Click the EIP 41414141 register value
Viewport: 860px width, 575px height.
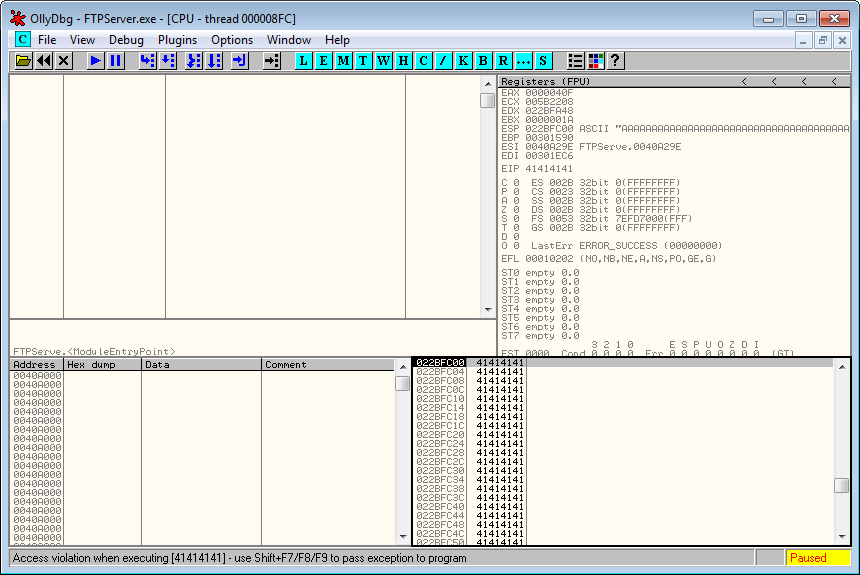tap(547, 169)
